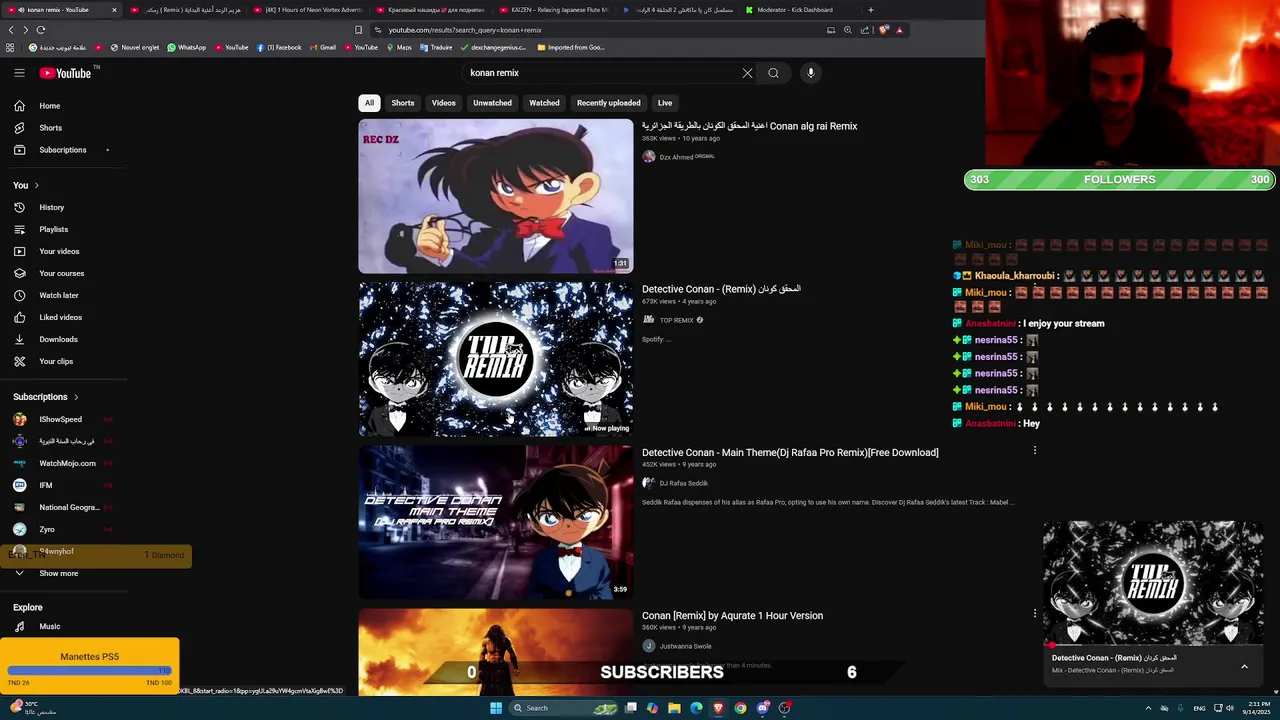Click the Main Theme Dj Rafaa Pro thumbnail
This screenshot has width=1280, height=720.
tap(496, 523)
